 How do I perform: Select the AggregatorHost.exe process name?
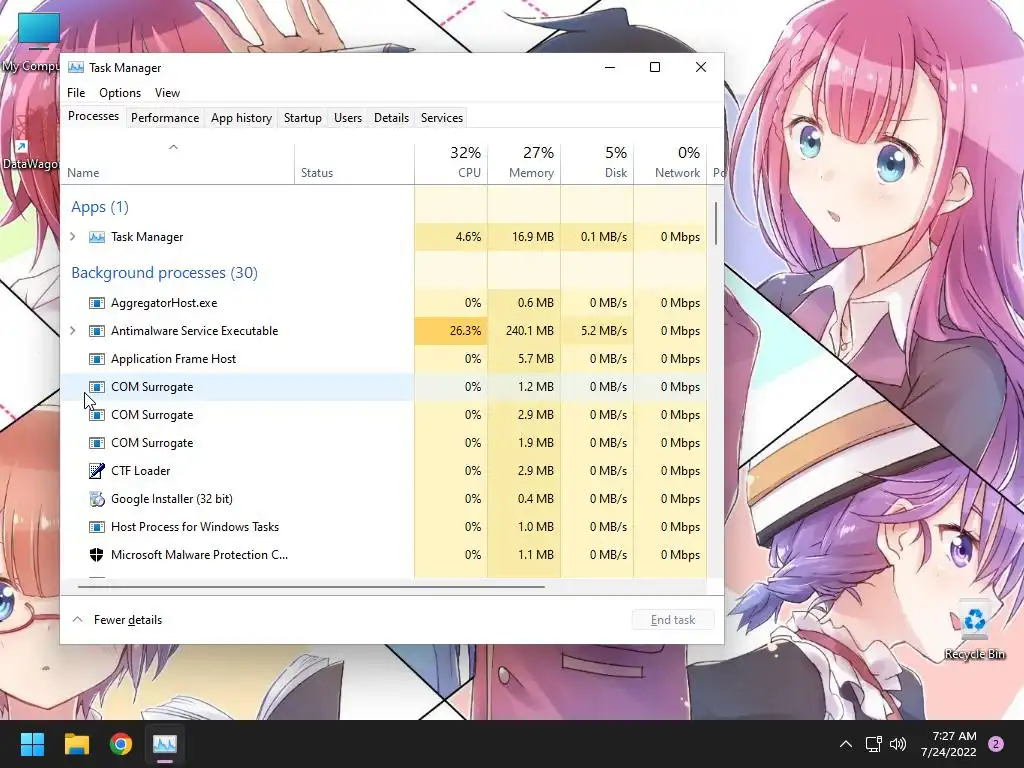[164, 302]
